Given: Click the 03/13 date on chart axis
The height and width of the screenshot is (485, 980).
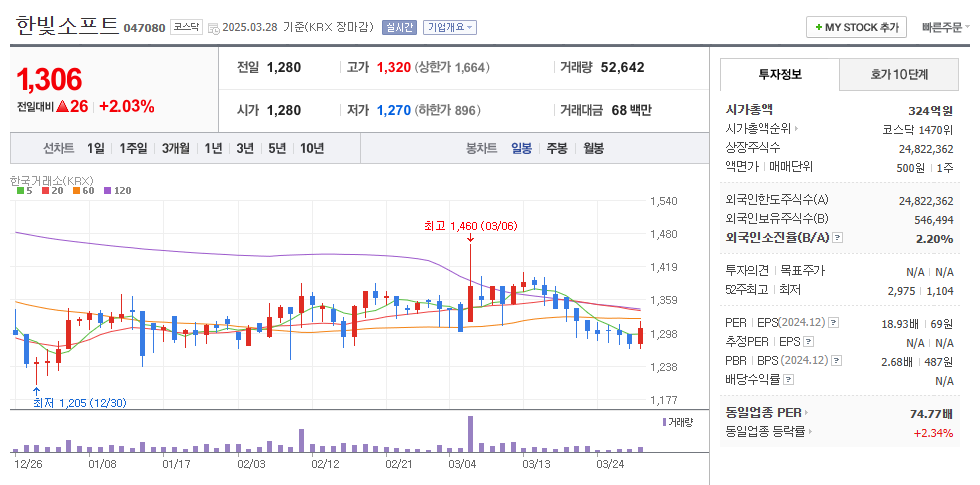Looking at the screenshot, I should [x=535, y=464].
